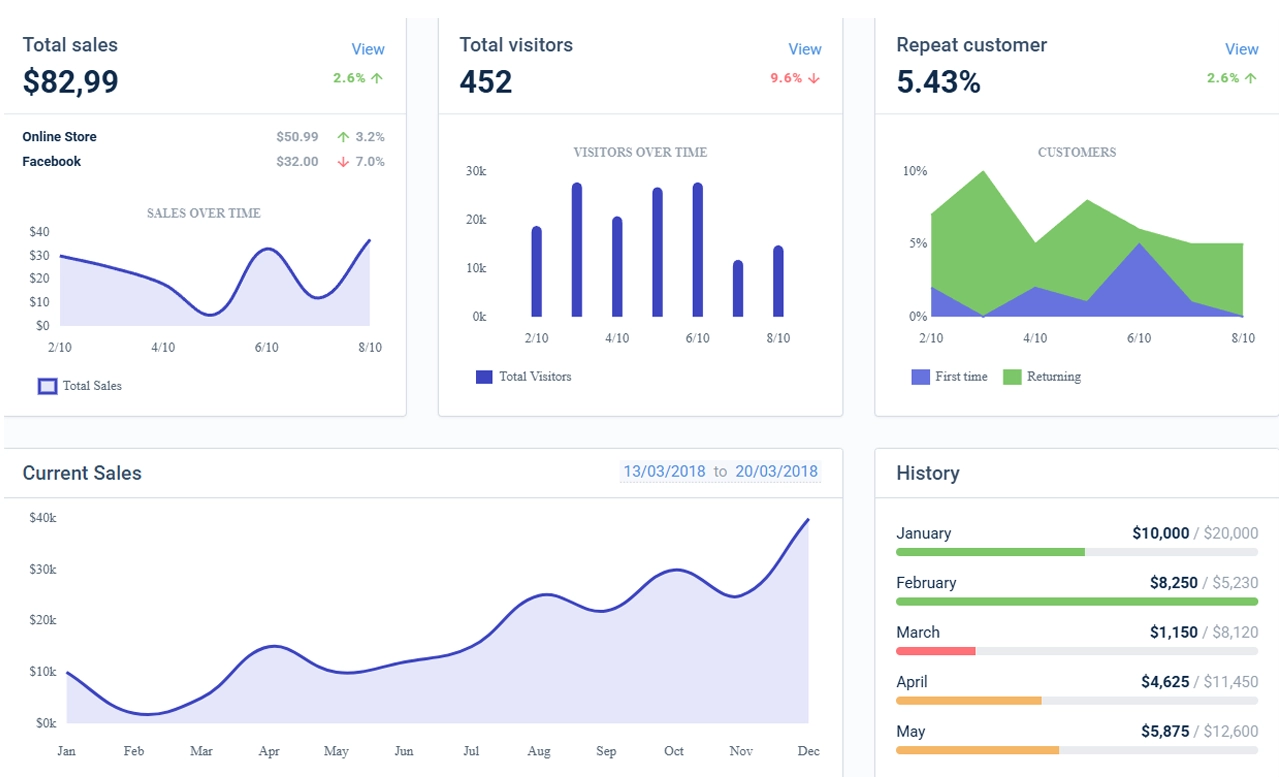Click View link in Repeat customer card

point(1241,49)
